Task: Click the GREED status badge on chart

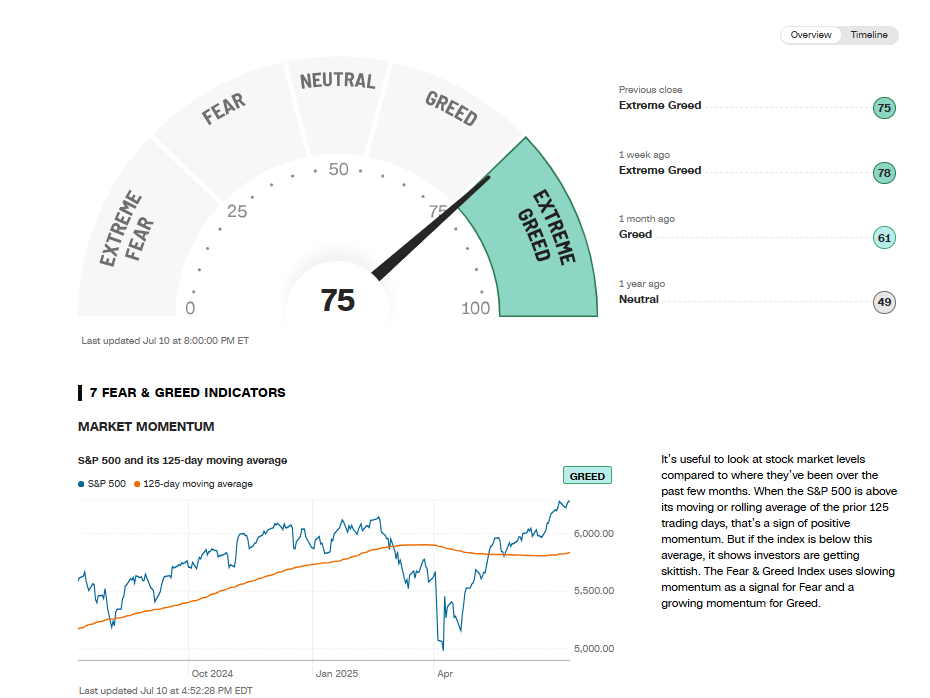Action: coord(587,476)
